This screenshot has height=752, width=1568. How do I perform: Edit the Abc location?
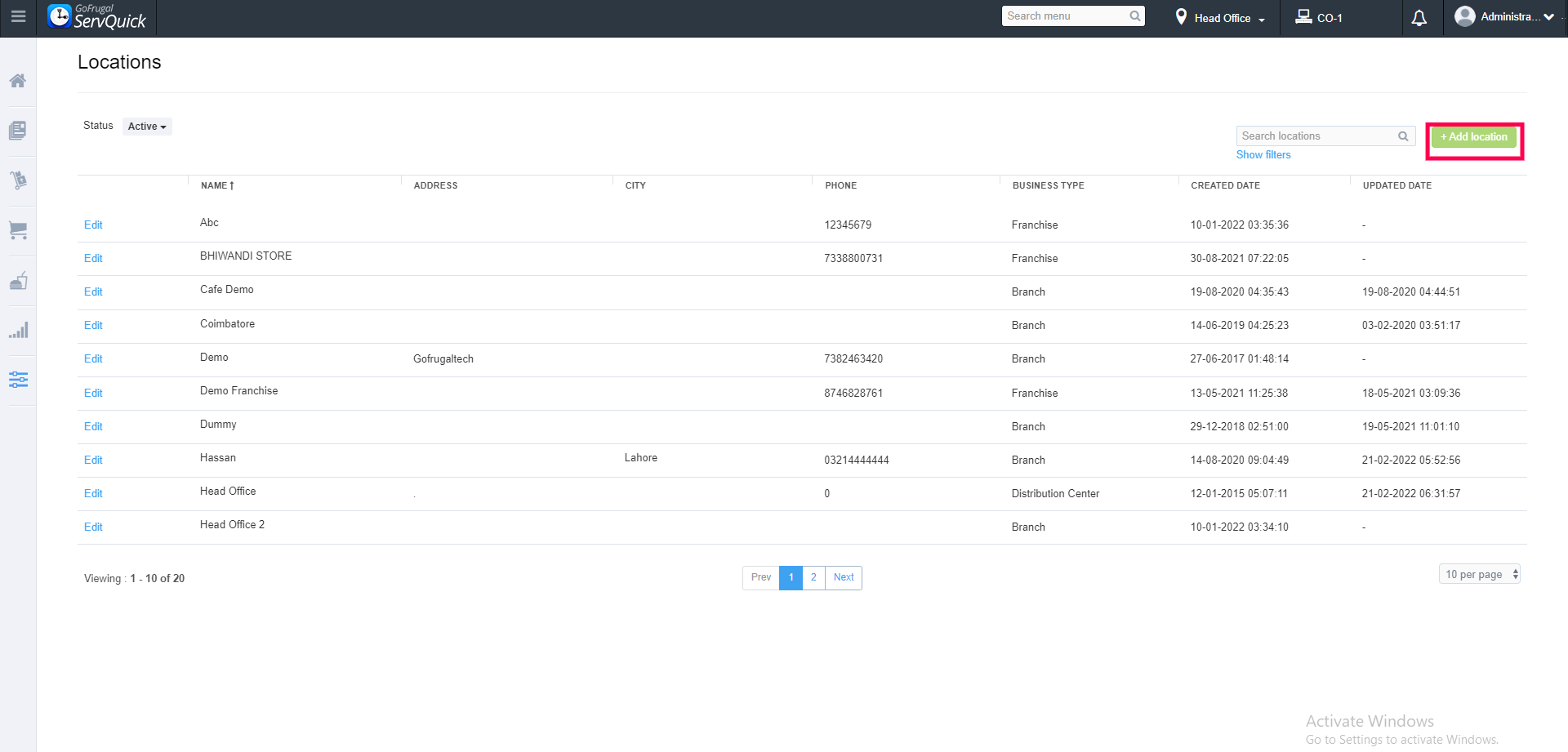[x=93, y=225]
